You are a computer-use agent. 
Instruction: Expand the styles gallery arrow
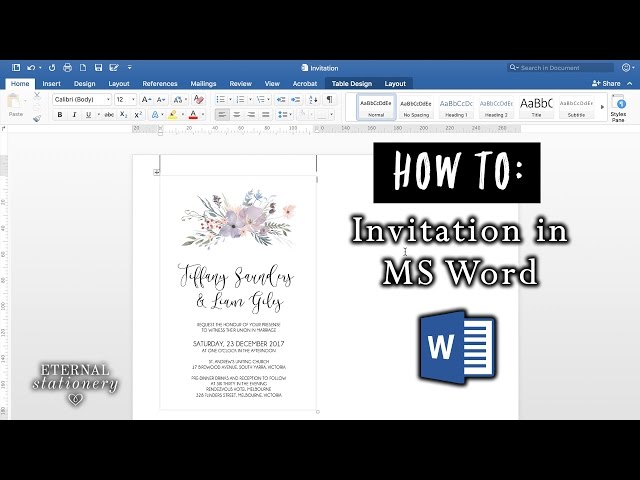point(602,107)
